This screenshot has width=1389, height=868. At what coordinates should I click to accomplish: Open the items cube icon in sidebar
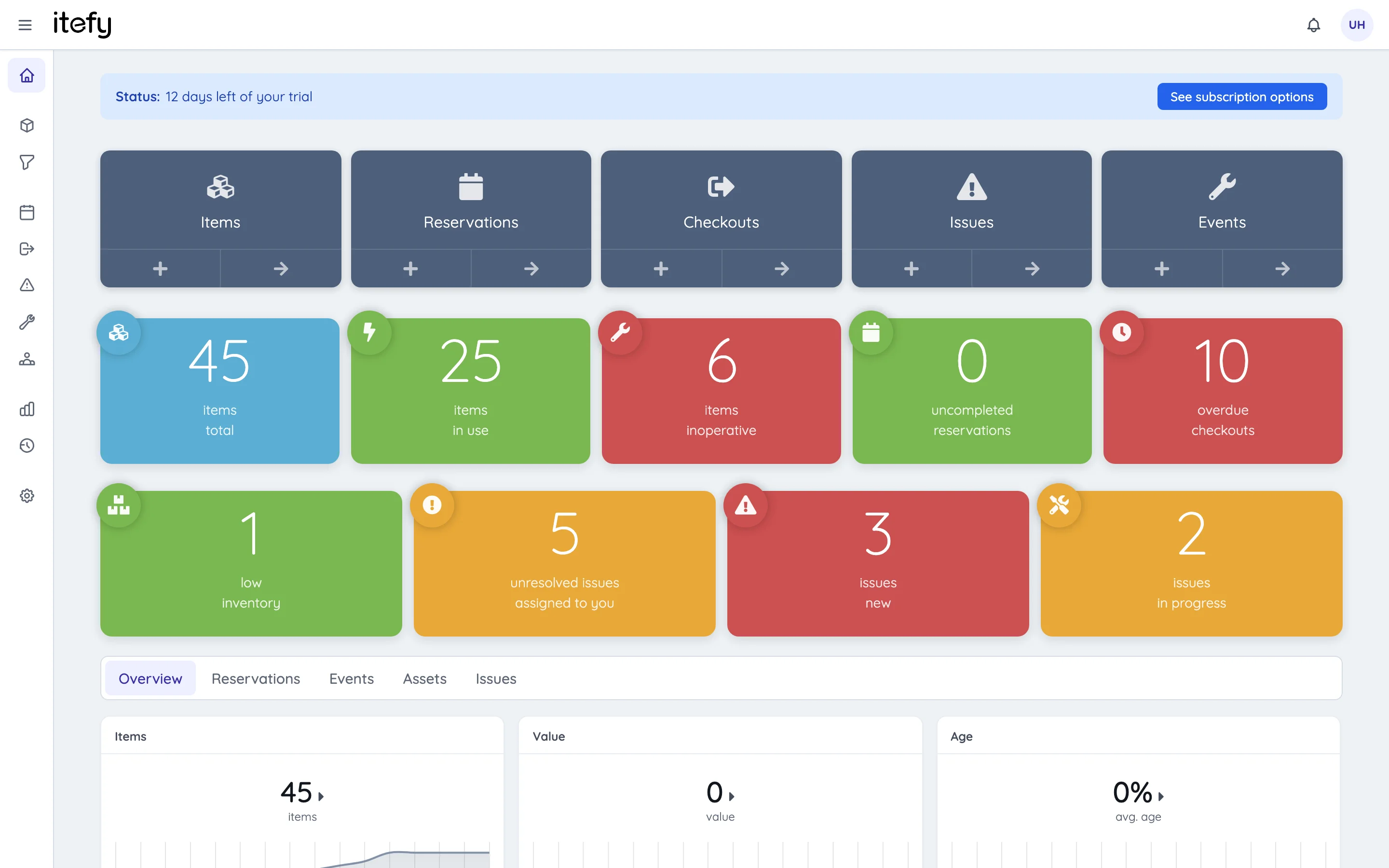27,125
